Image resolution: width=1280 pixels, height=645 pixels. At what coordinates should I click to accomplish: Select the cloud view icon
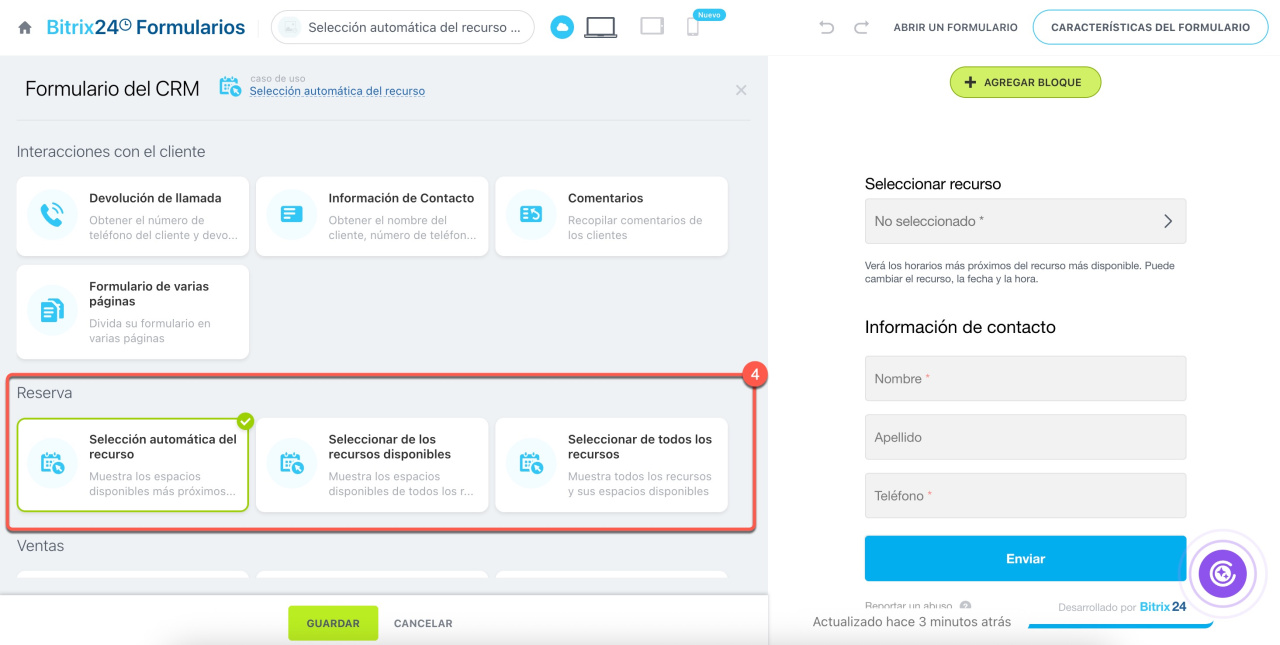coord(562,28)
